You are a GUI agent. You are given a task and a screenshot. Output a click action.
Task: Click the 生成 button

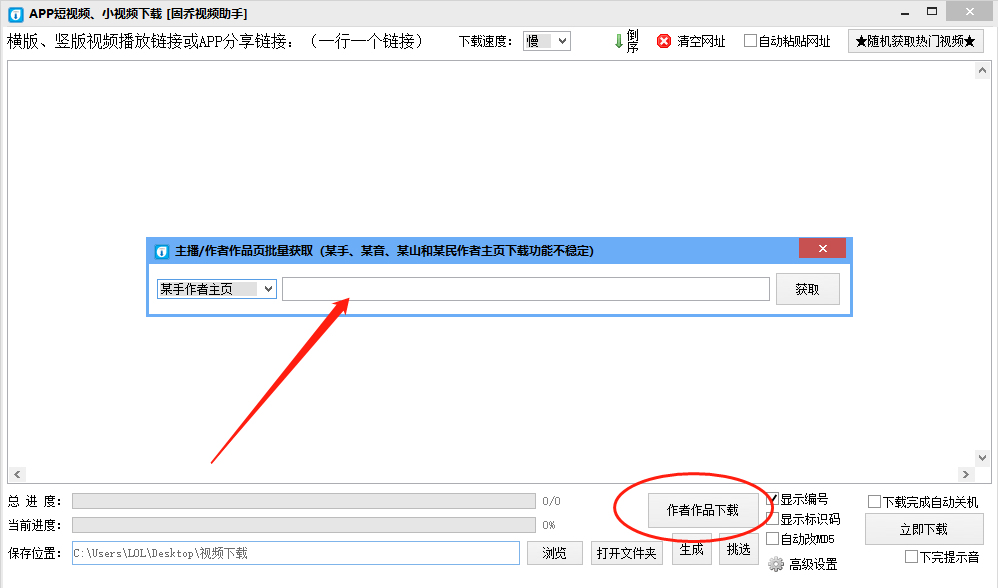tap(691, 552)
